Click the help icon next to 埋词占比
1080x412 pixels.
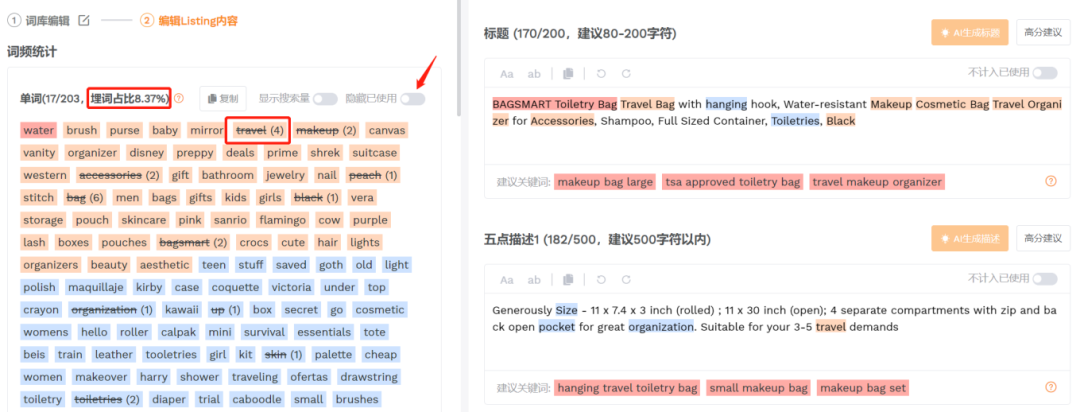coord(179,99)
